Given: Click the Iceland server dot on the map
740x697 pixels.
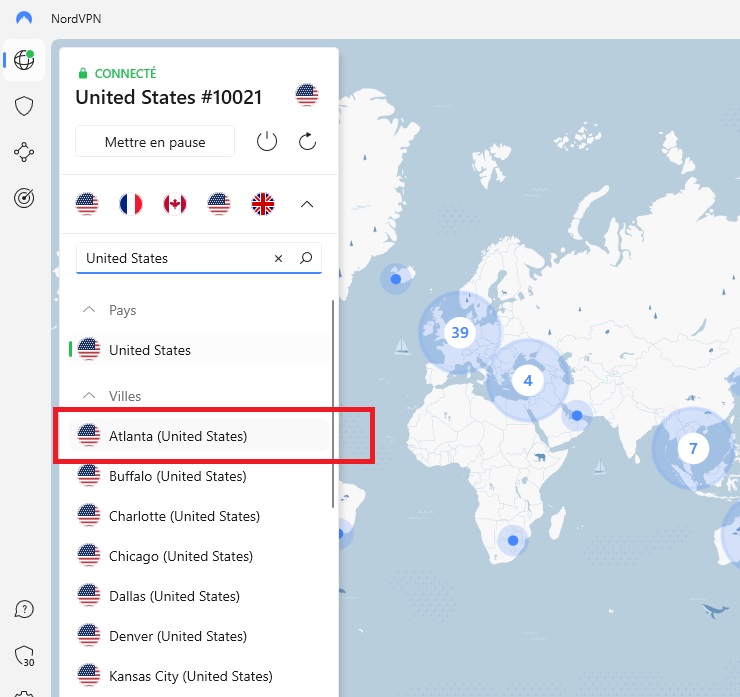Looking at the screenshot, I should tap(396, 279).
